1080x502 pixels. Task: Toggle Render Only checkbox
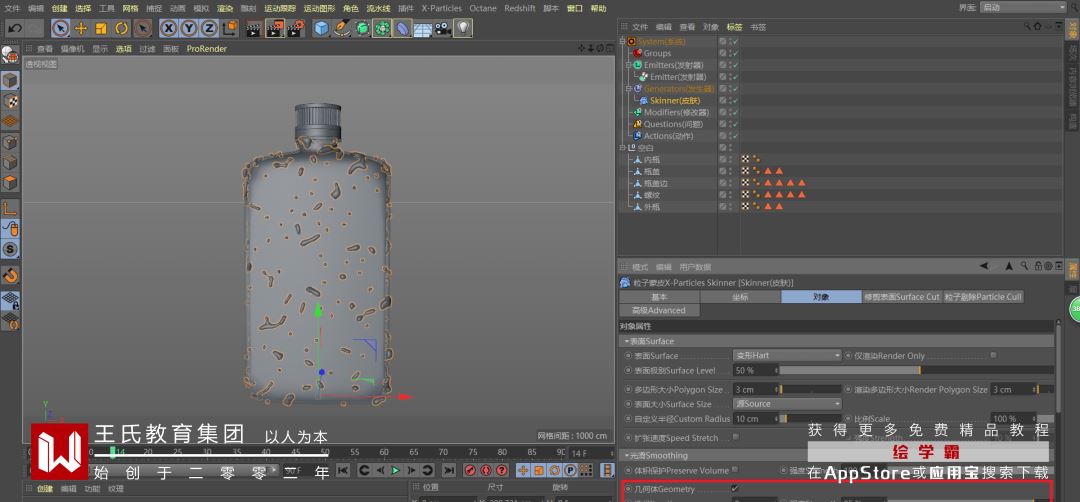point(993,355)
